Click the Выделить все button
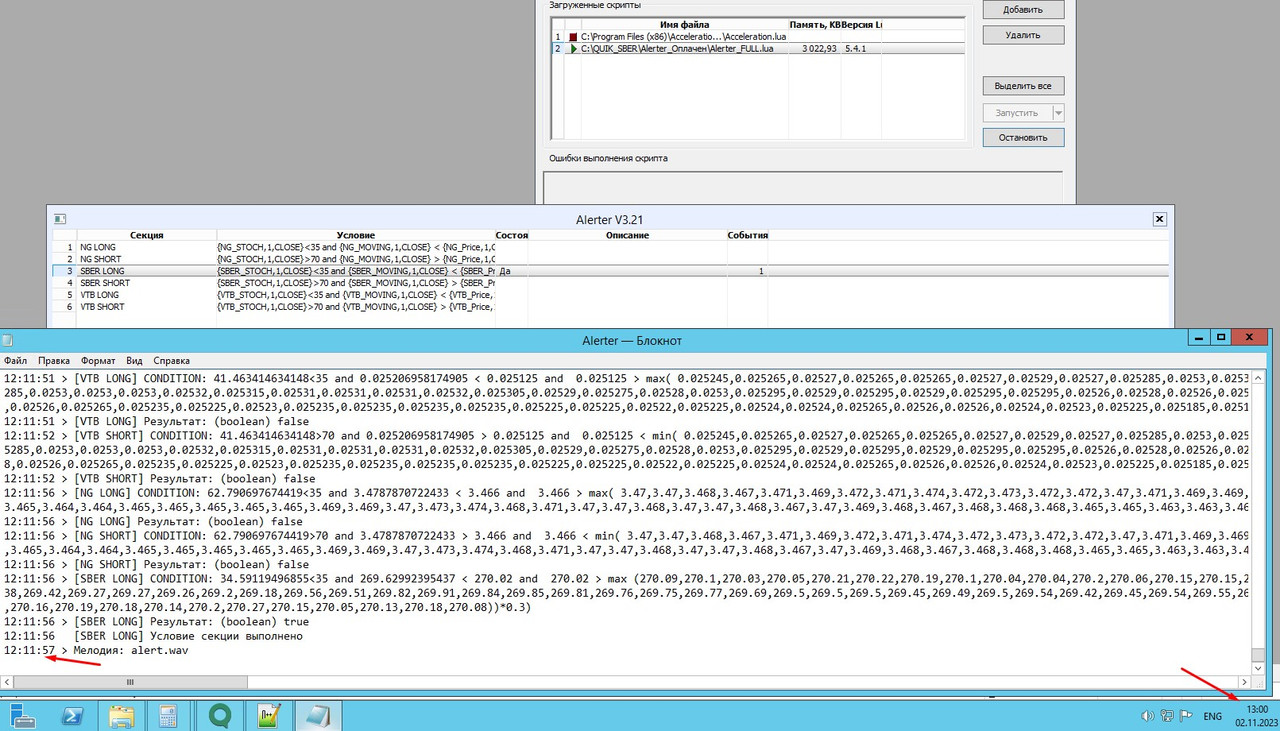The image size is (1280, 731). 1023,86
